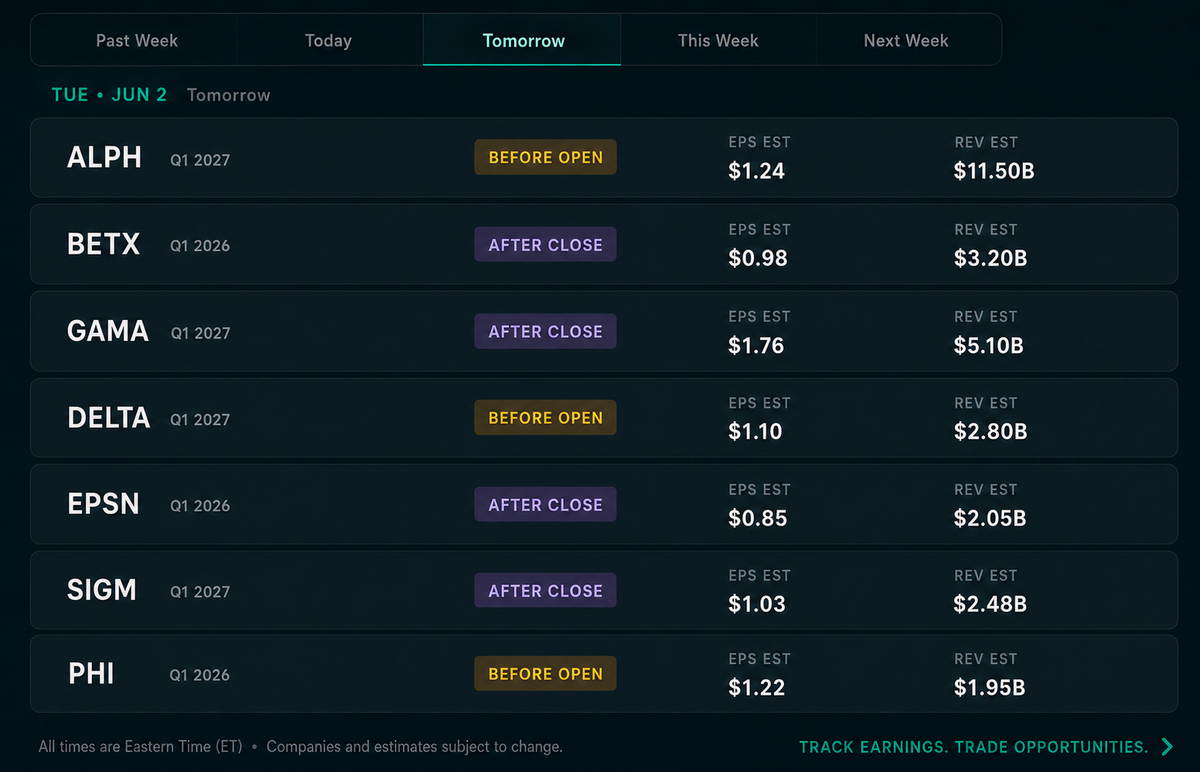Click the Before Open badge for PHI
Viewport: 1200px width, 772px height.
coord(545,674)
